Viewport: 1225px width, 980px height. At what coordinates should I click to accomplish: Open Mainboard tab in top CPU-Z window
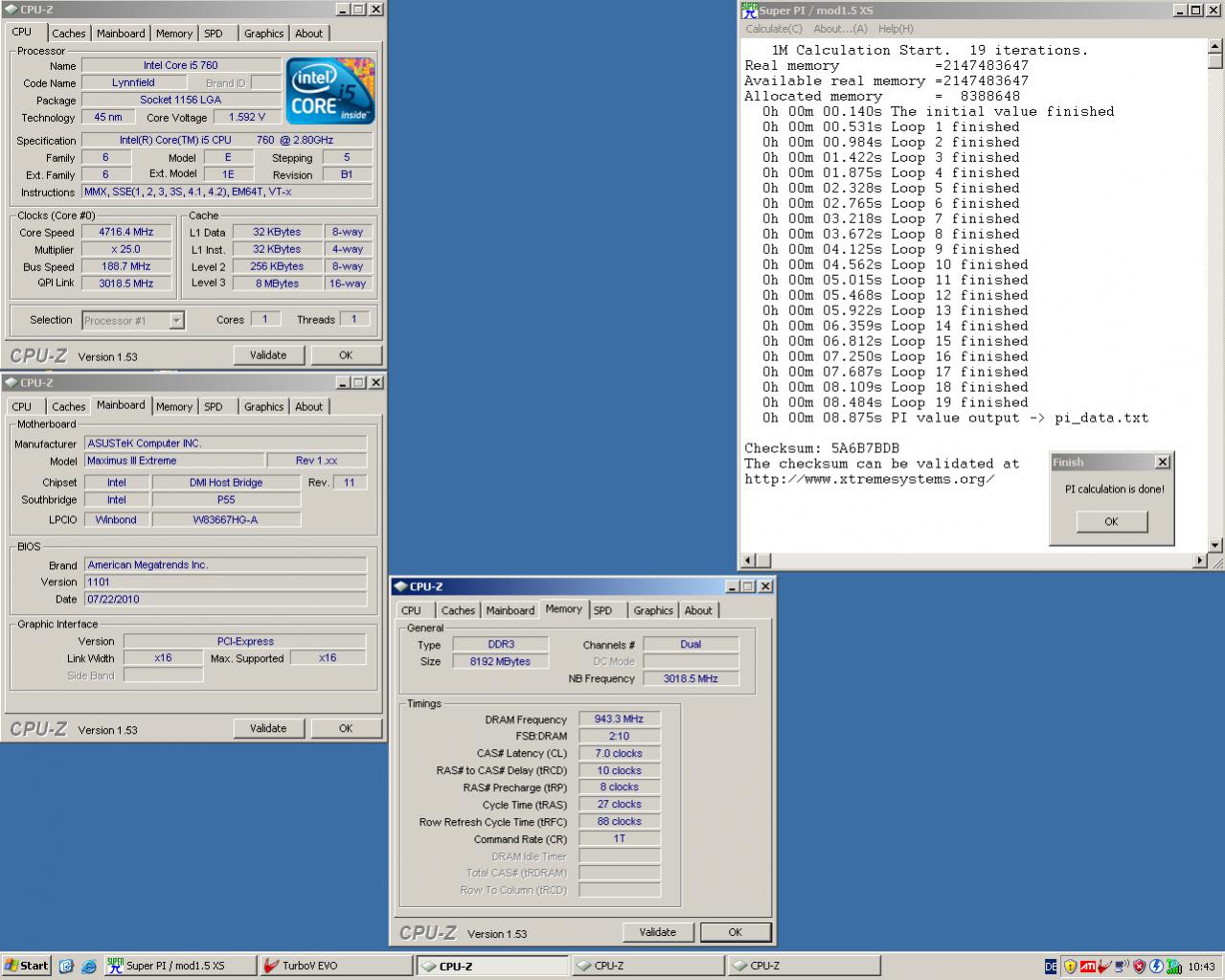click(121, 33)
